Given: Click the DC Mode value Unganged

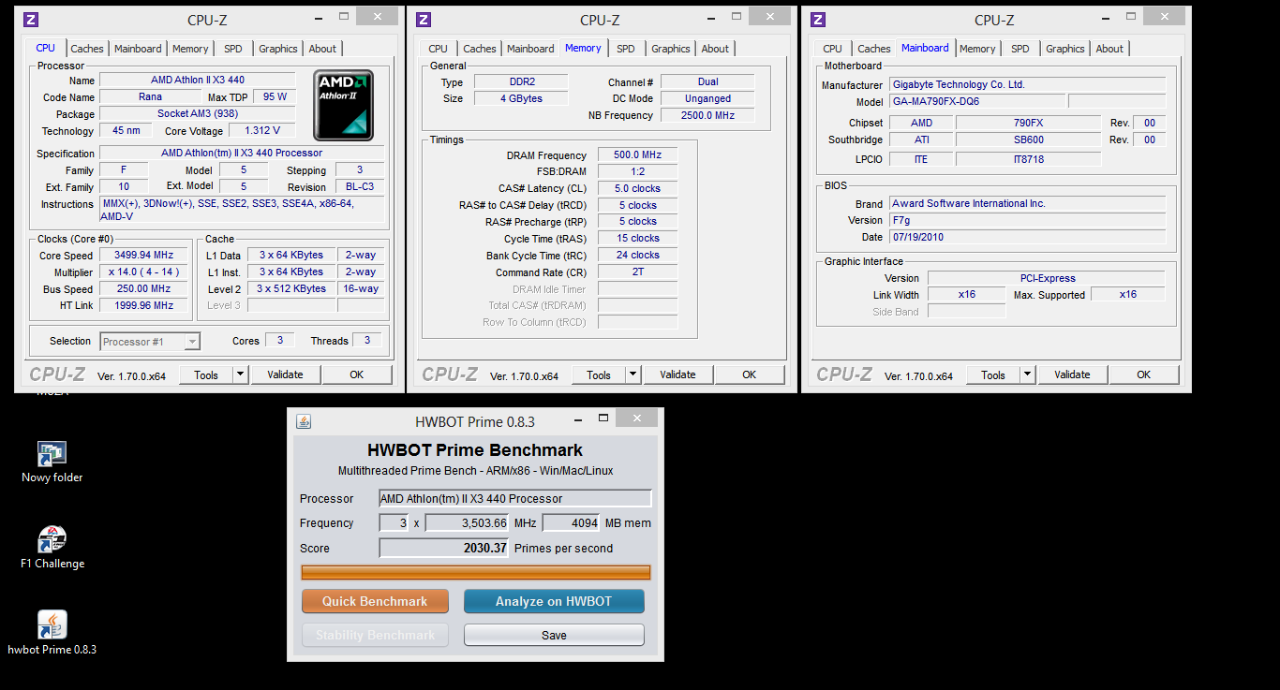Looking at the screenshot, I should [709, 98].
